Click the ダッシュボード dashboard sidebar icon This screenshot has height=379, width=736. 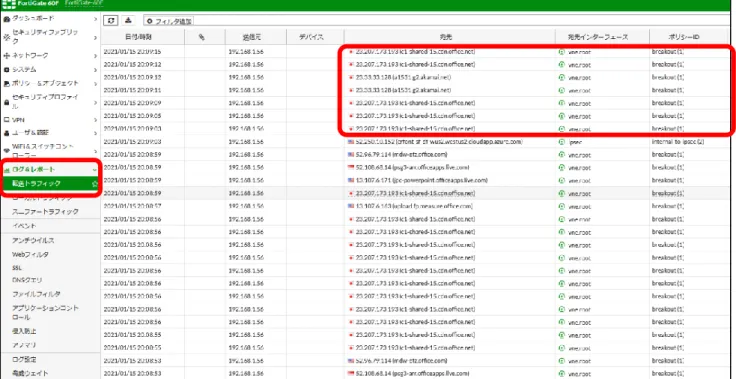[x=7, y=18]
